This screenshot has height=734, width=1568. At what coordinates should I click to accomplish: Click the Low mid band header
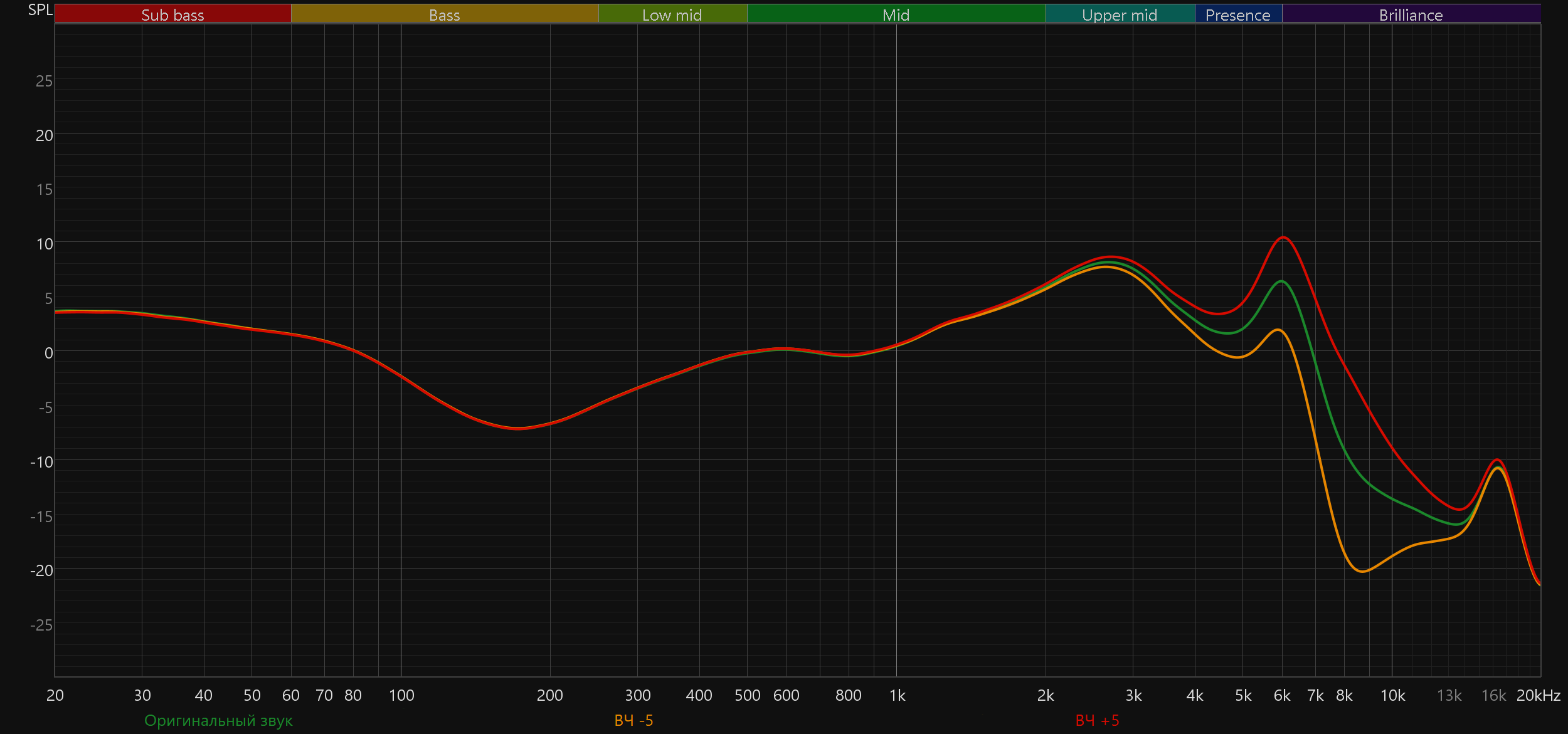click(x=672, y=14)
